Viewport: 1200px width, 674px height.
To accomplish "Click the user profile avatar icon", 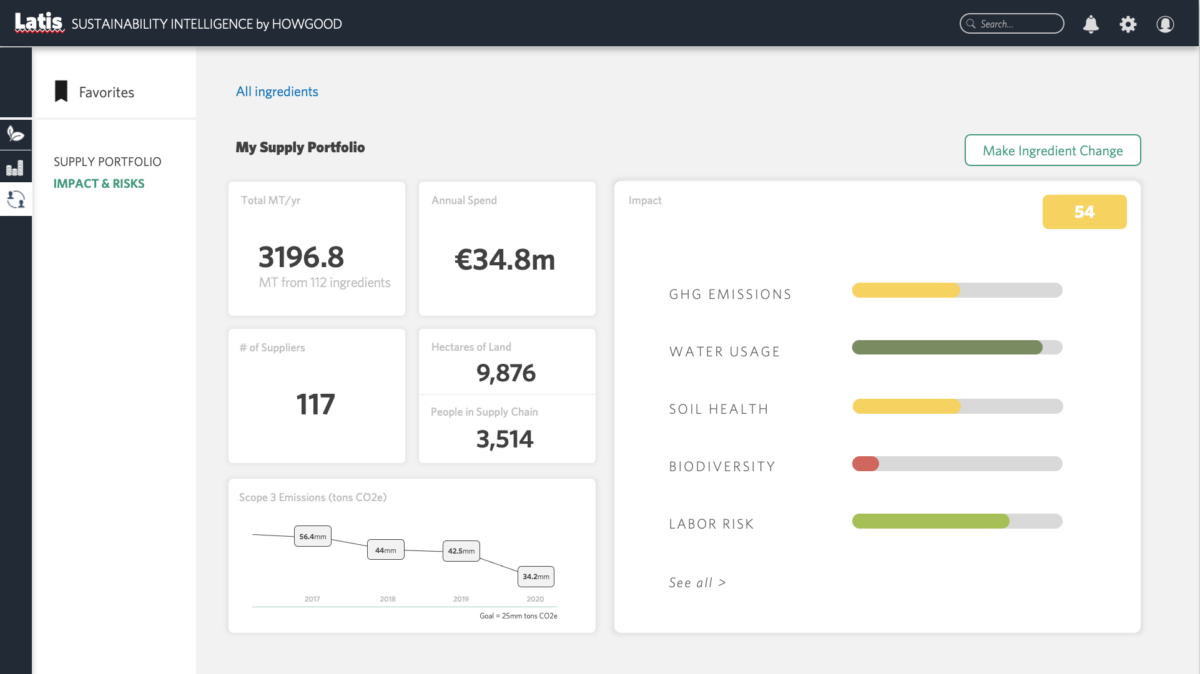I will (x=1165, y=24).
